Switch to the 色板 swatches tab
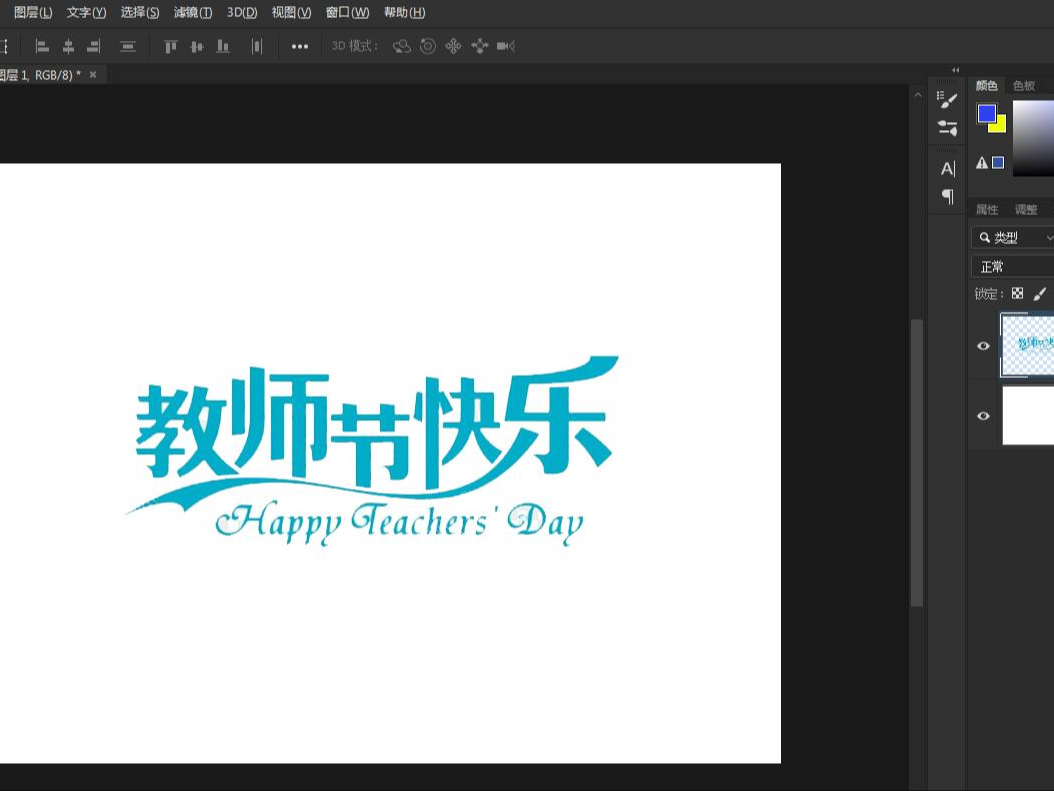This screenshot has height=791, width=1054. (x=1023, y=85)
